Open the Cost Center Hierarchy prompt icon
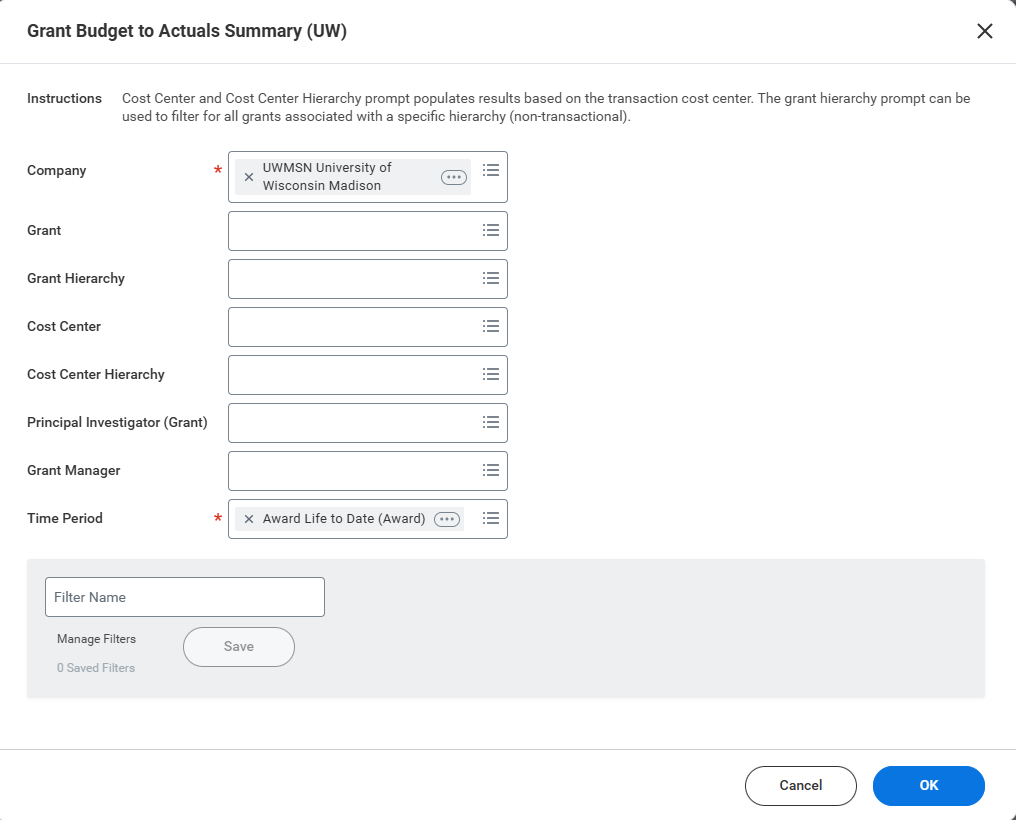1016x820 pixels. pos(490,374)
